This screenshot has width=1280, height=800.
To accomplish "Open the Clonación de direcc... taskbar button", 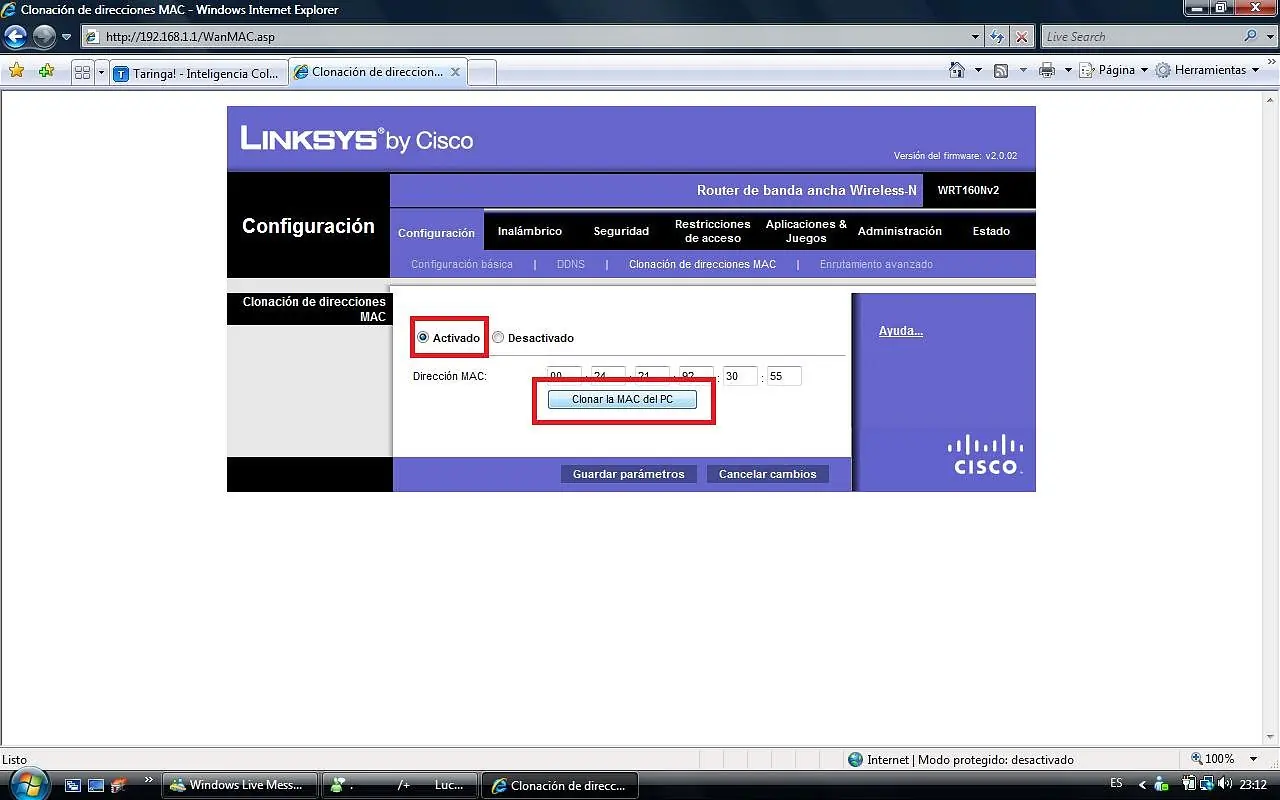I will [559, 785].
